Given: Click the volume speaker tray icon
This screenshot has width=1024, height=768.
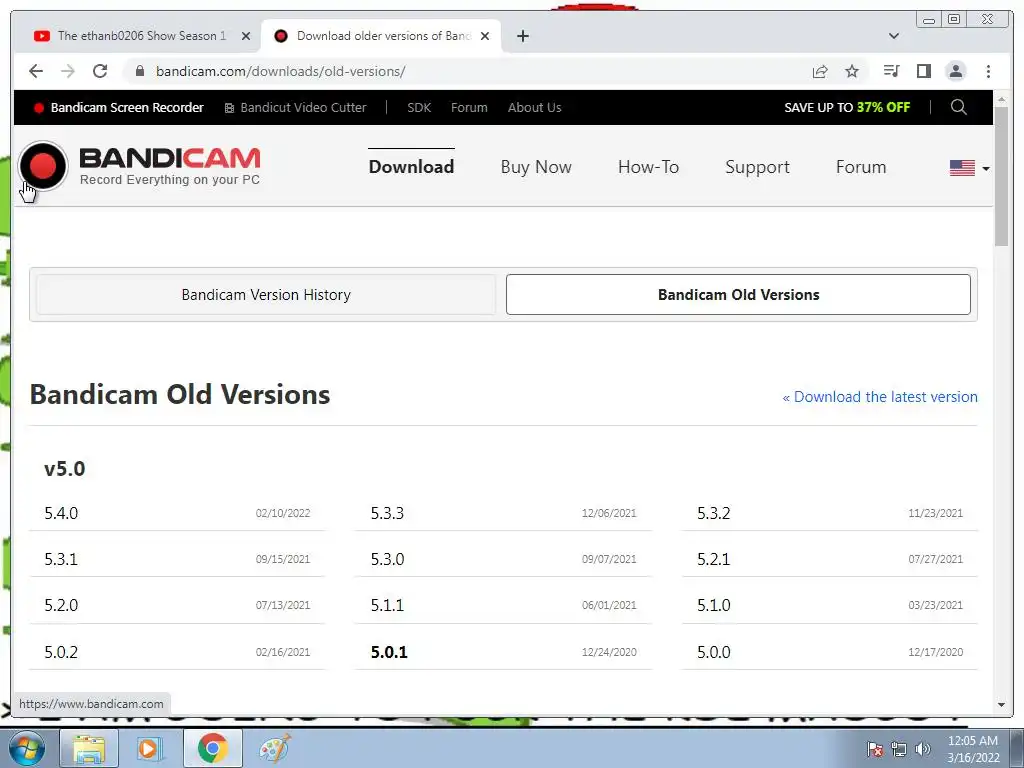Looking at the screenshot, I should tap(923, 749).
